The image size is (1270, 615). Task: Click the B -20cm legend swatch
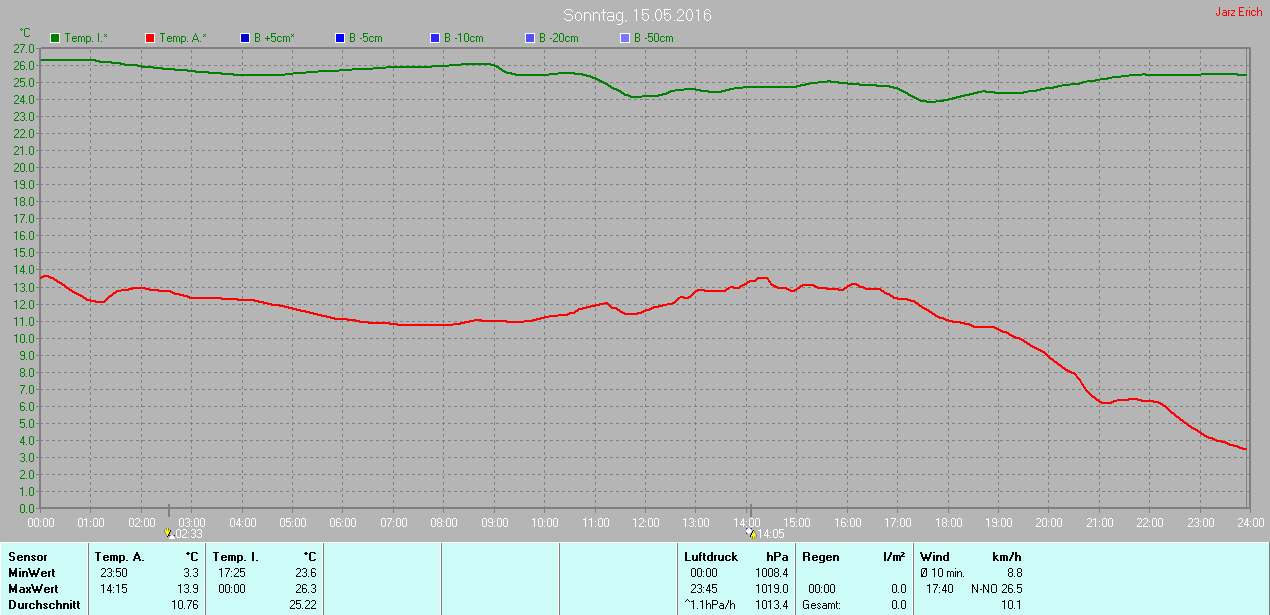point(529,38)
